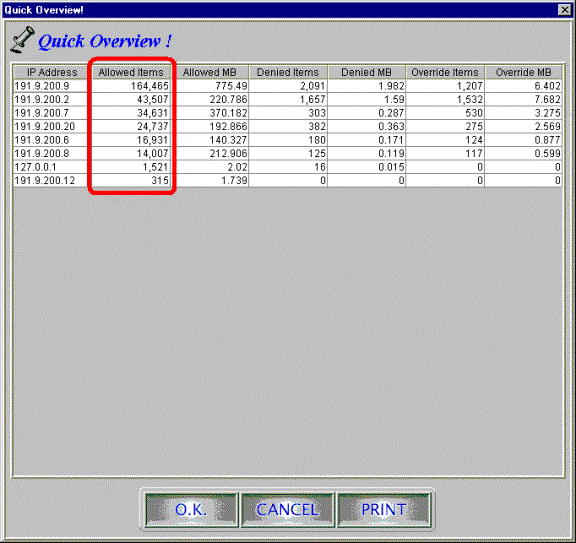Click the Override MB column header
The height and width of the screenshot is (543, 576).
pyautogui.click(x=523, y=72)
